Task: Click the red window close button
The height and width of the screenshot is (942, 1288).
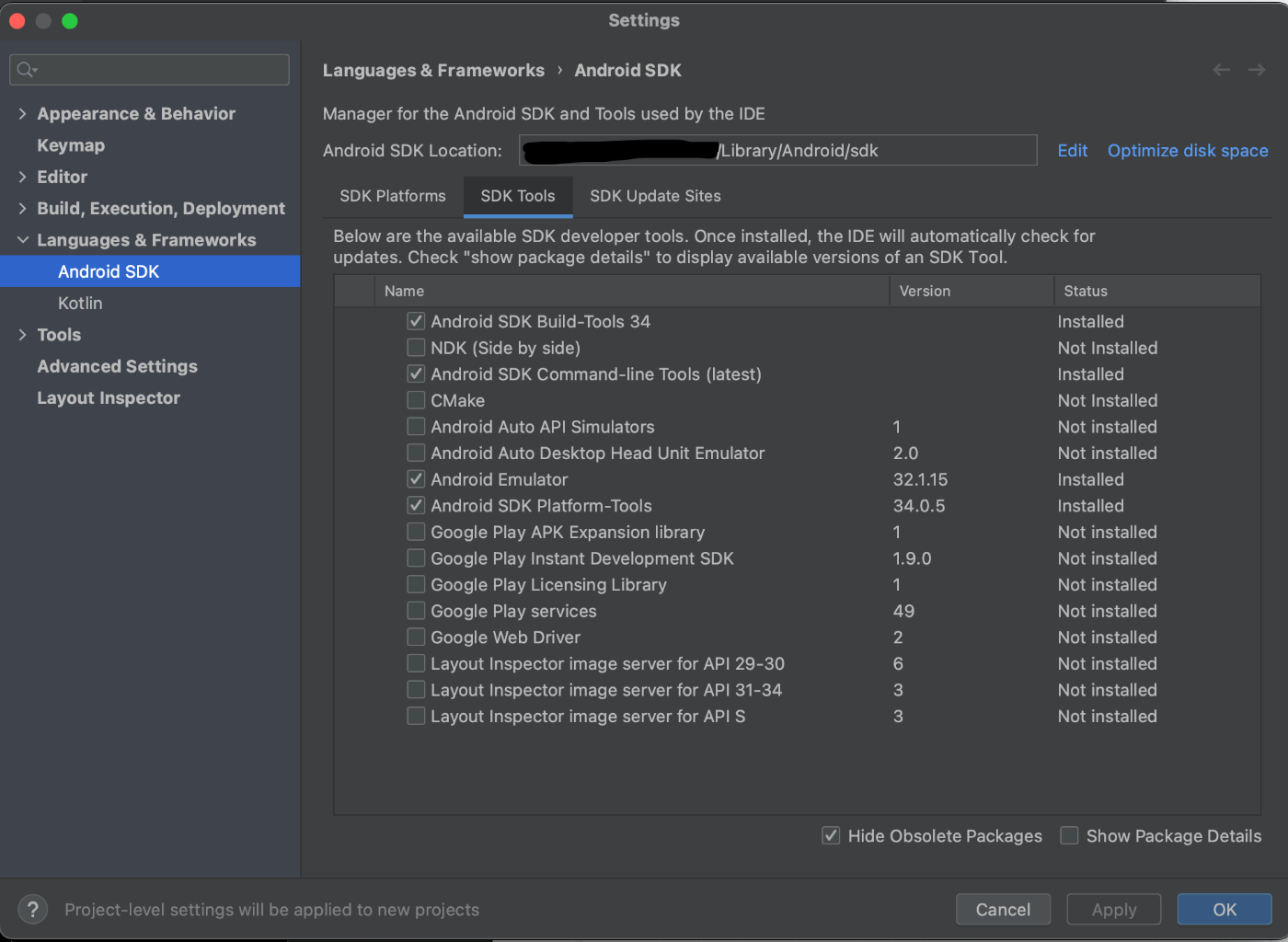Action: pos(17,20)
